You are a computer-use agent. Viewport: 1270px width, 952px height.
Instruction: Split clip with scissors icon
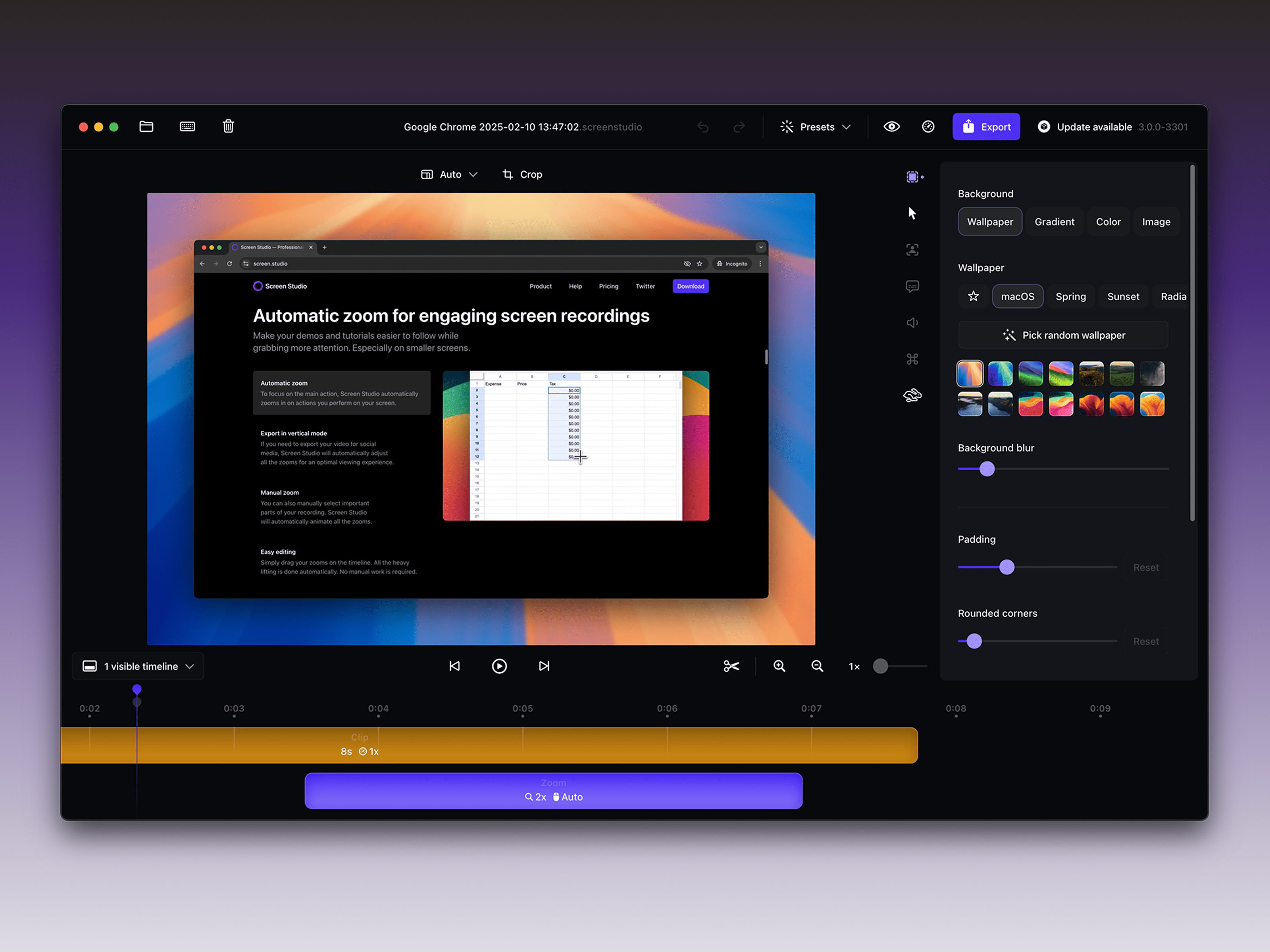click(x=731, y=666)
